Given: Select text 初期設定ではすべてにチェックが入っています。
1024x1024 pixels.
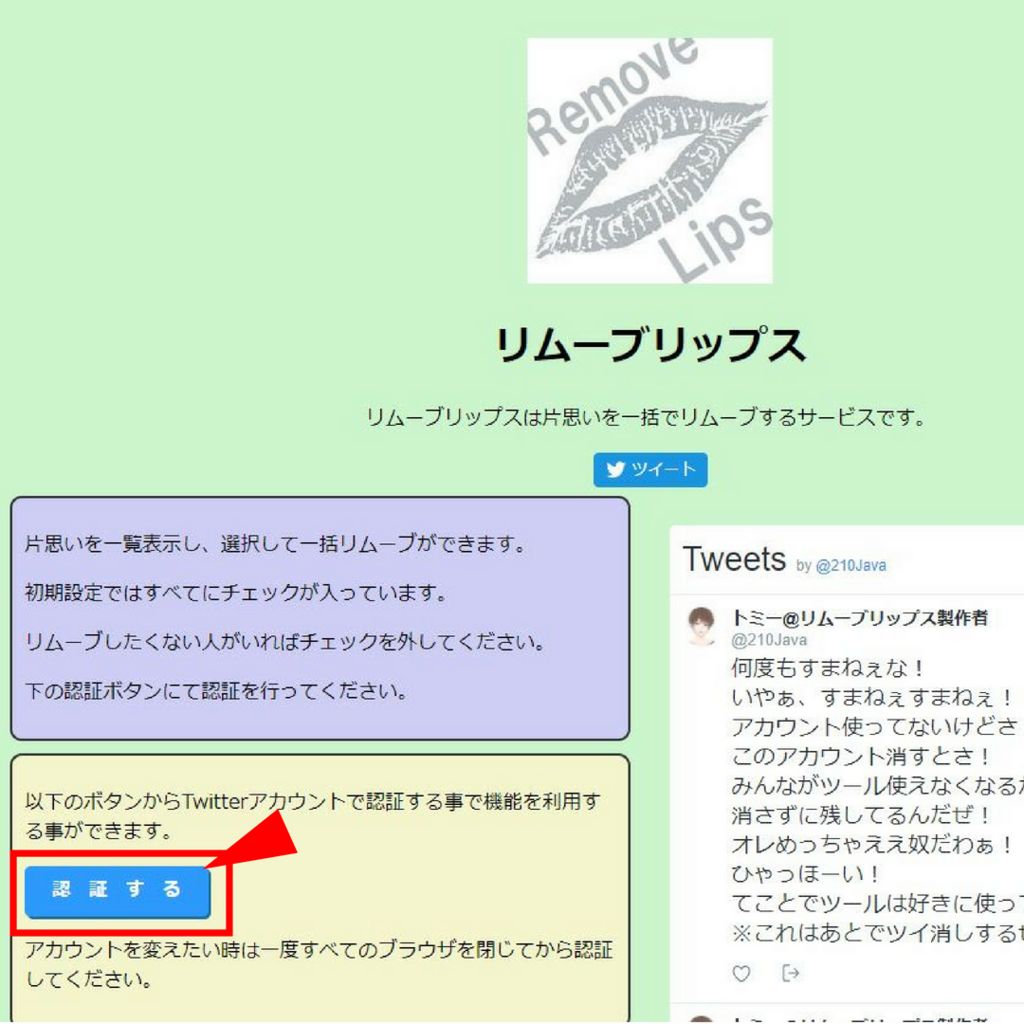Looking at the screenshot, I should pyautogui.click(x=236, y=592).
